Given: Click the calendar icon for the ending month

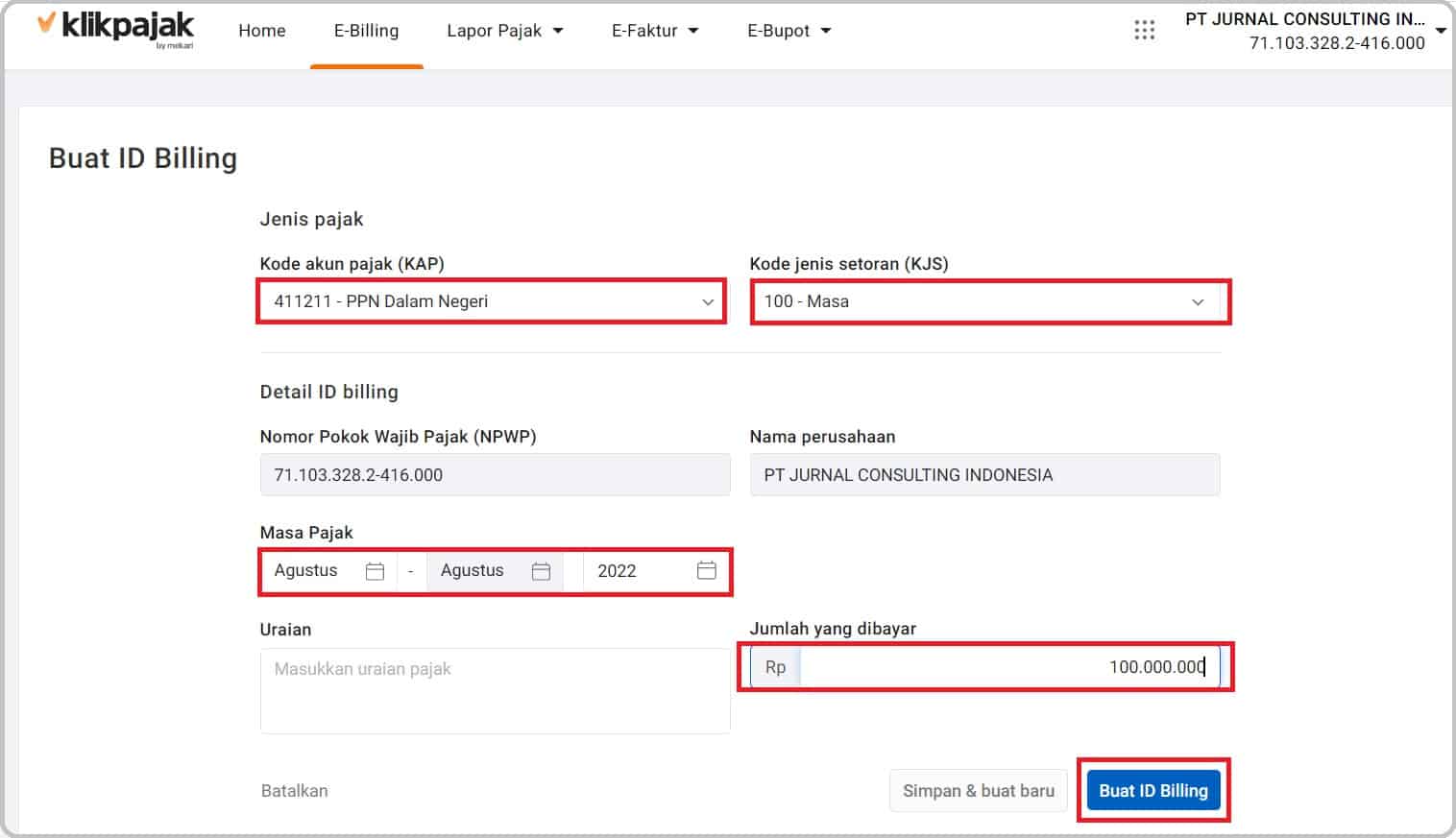Looking at the screenshot, I should [x=540, y=570].
